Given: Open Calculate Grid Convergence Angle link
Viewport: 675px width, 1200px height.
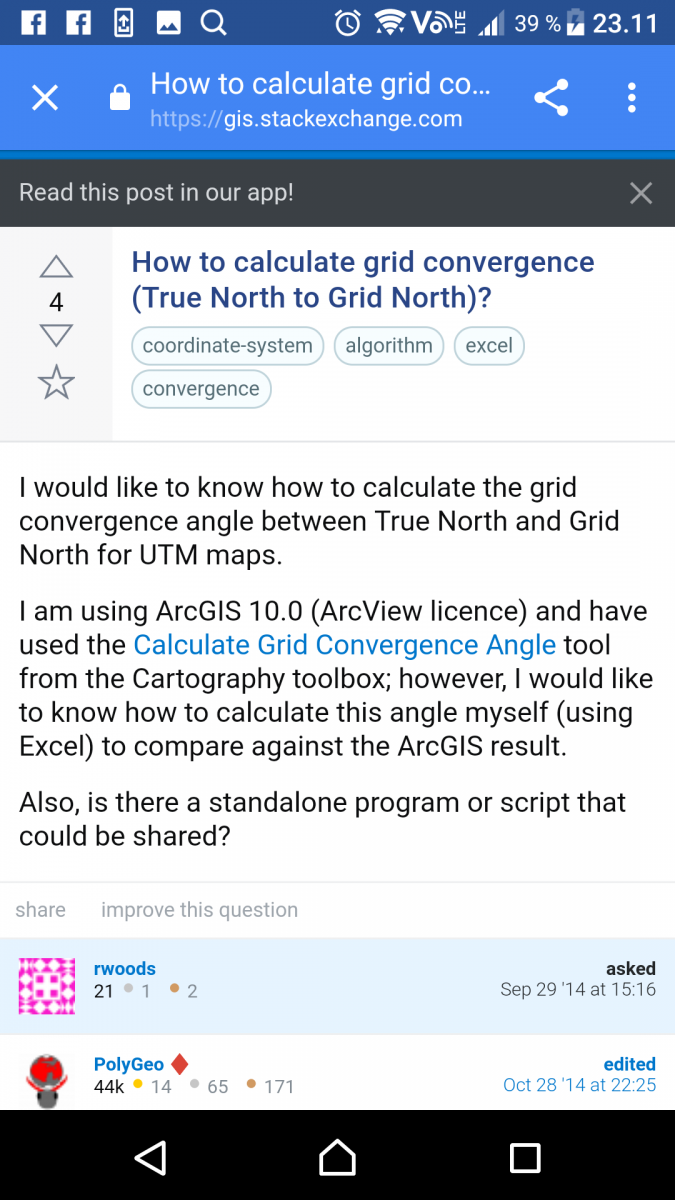Looking at the screenshot, I should pyautogui.click(x=345, y=645).
